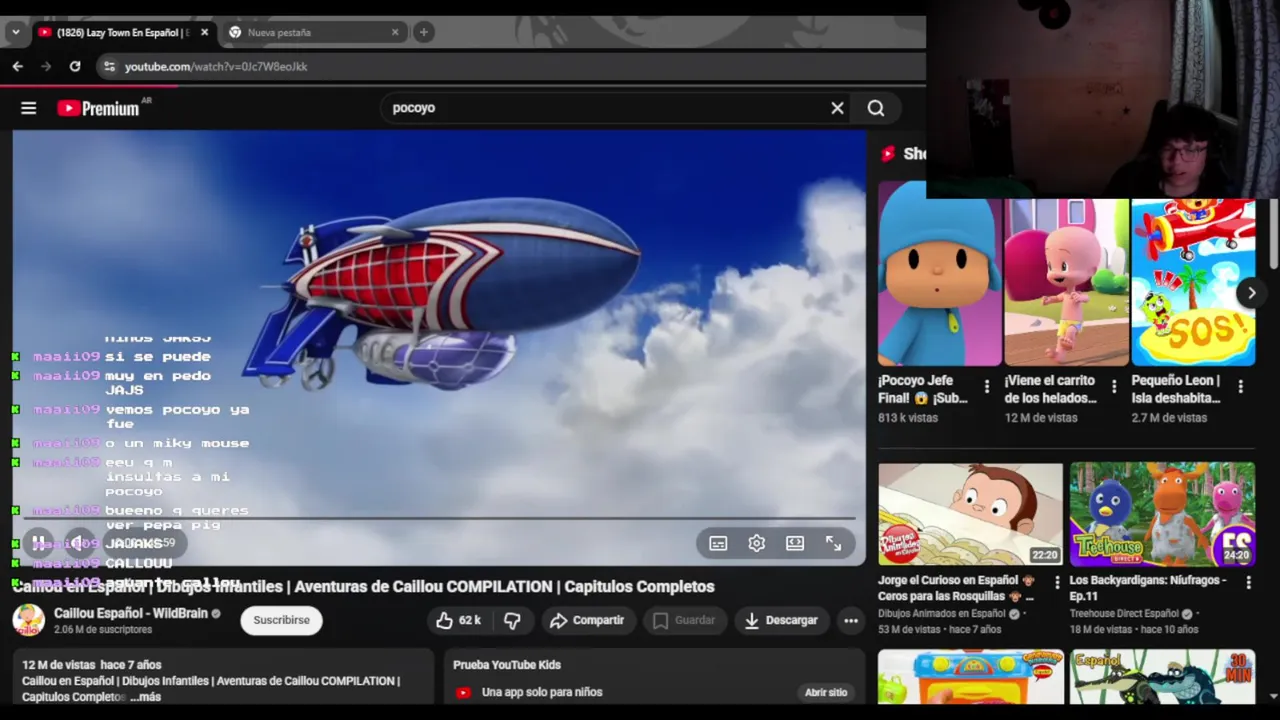
Task: Go back with the browser back arrow
Action: (17, 66)
